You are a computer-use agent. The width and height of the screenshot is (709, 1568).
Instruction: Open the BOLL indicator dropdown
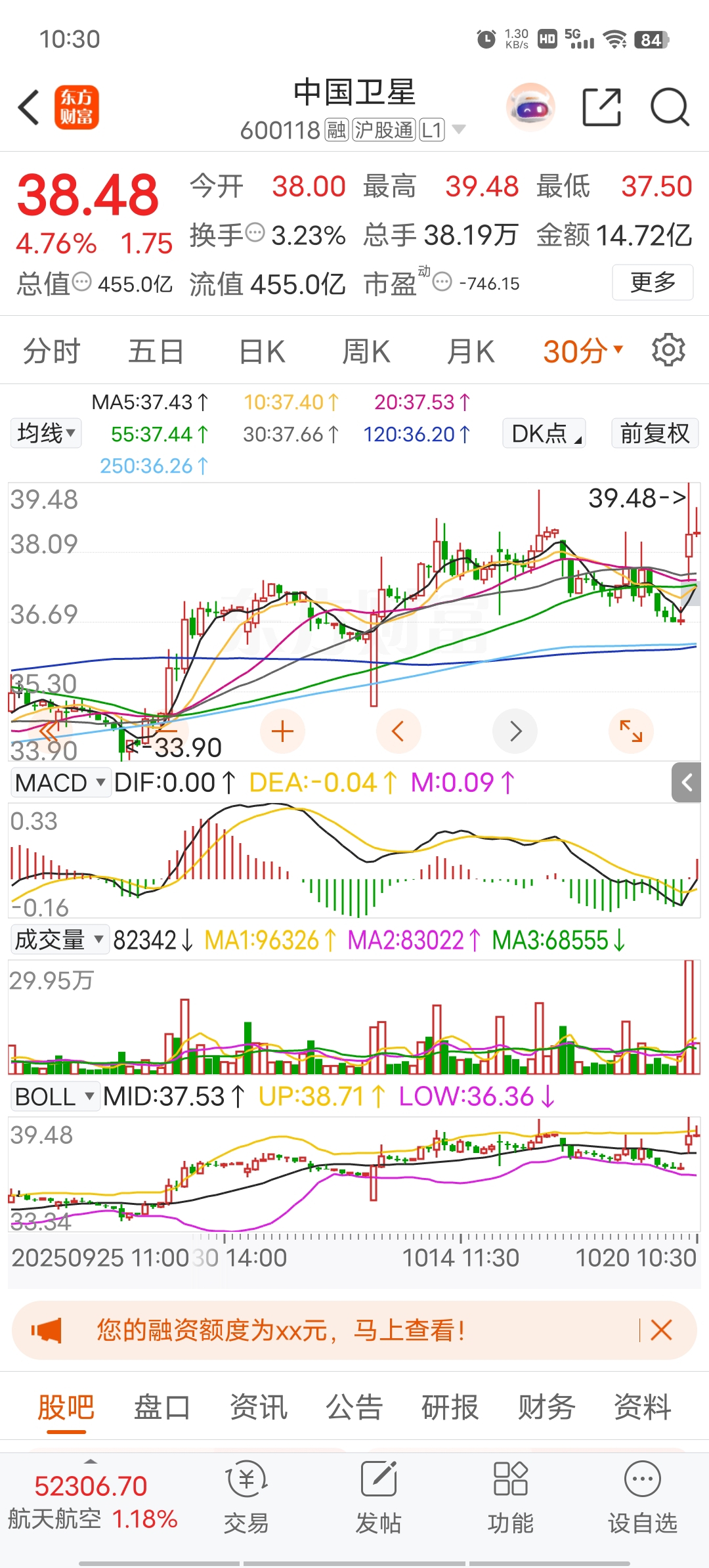coord(55,1096)
